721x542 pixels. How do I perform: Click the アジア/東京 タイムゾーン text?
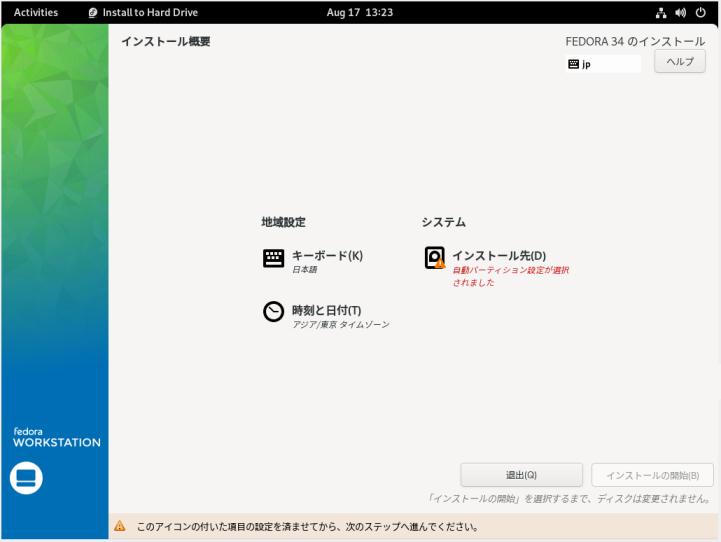[x=341, y=325]
